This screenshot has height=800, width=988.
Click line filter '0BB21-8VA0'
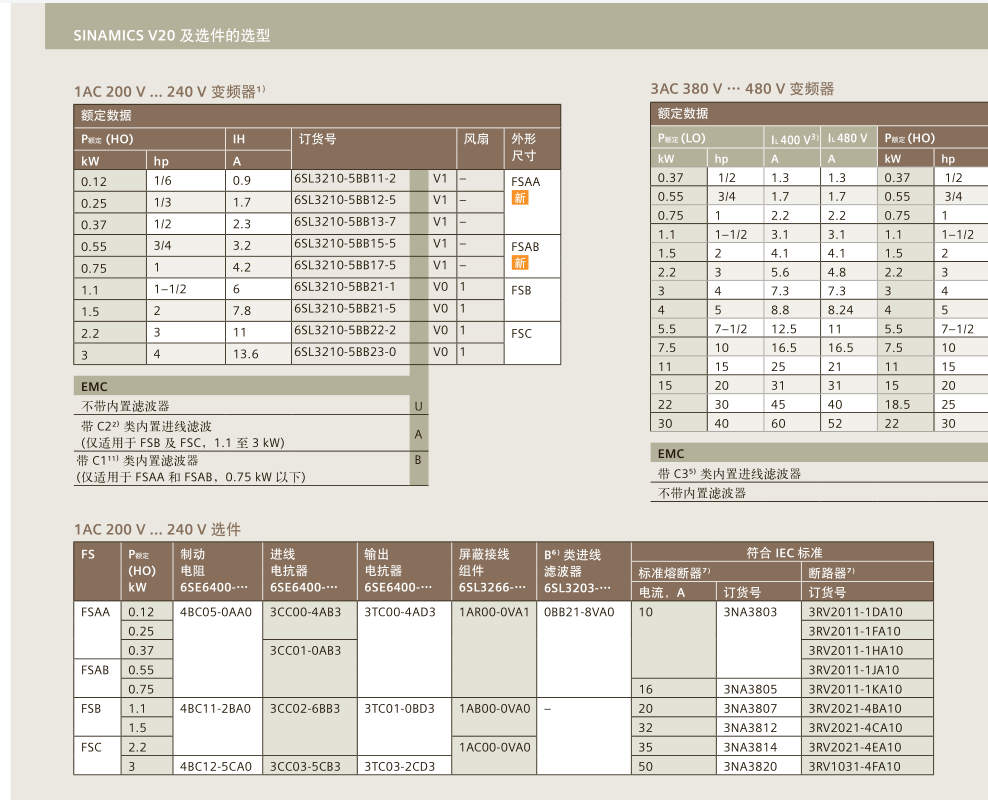pyautogui.click(x=579, y=612)
